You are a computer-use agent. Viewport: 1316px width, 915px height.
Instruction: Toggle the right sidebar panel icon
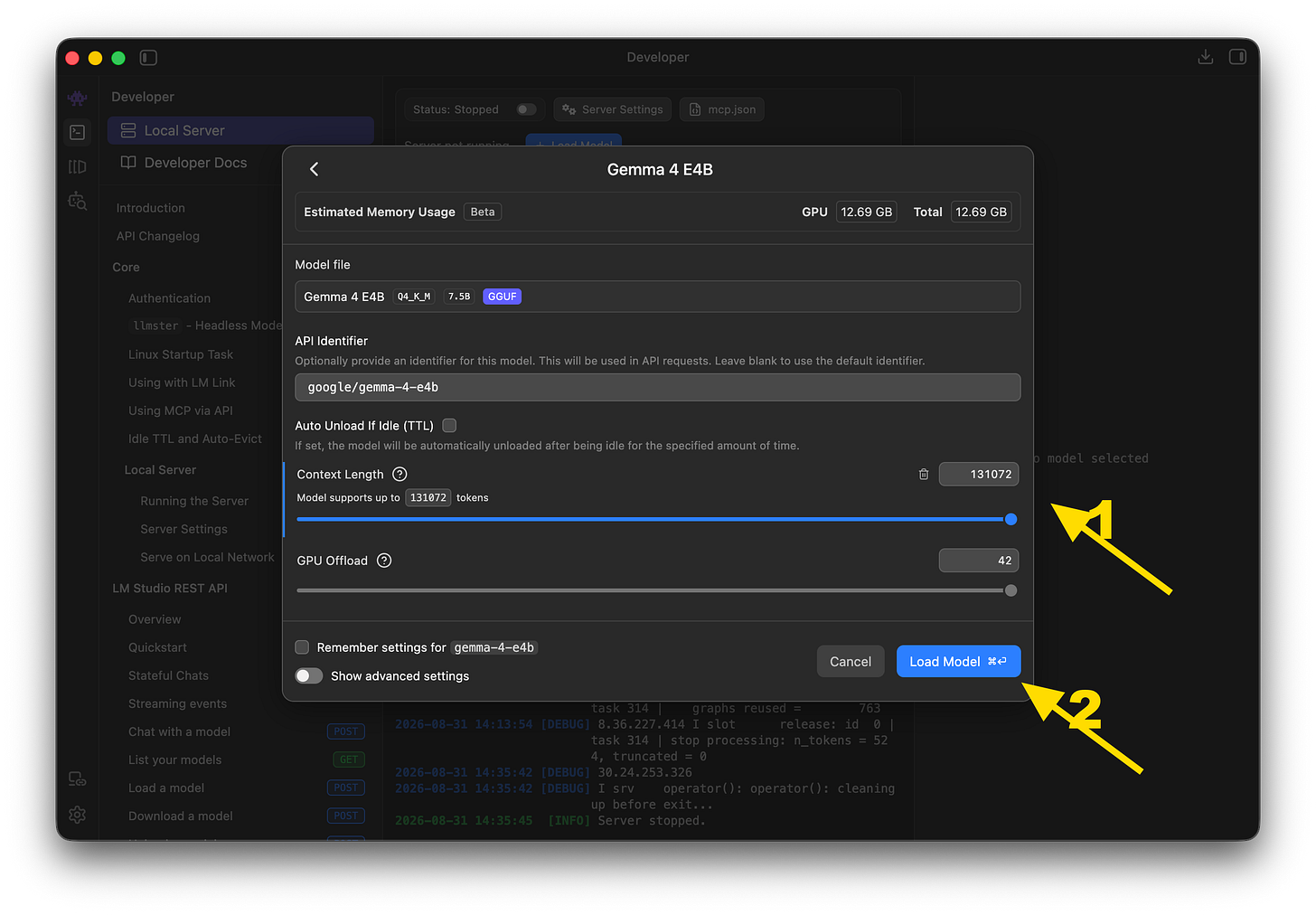[x=1238, y=57]
